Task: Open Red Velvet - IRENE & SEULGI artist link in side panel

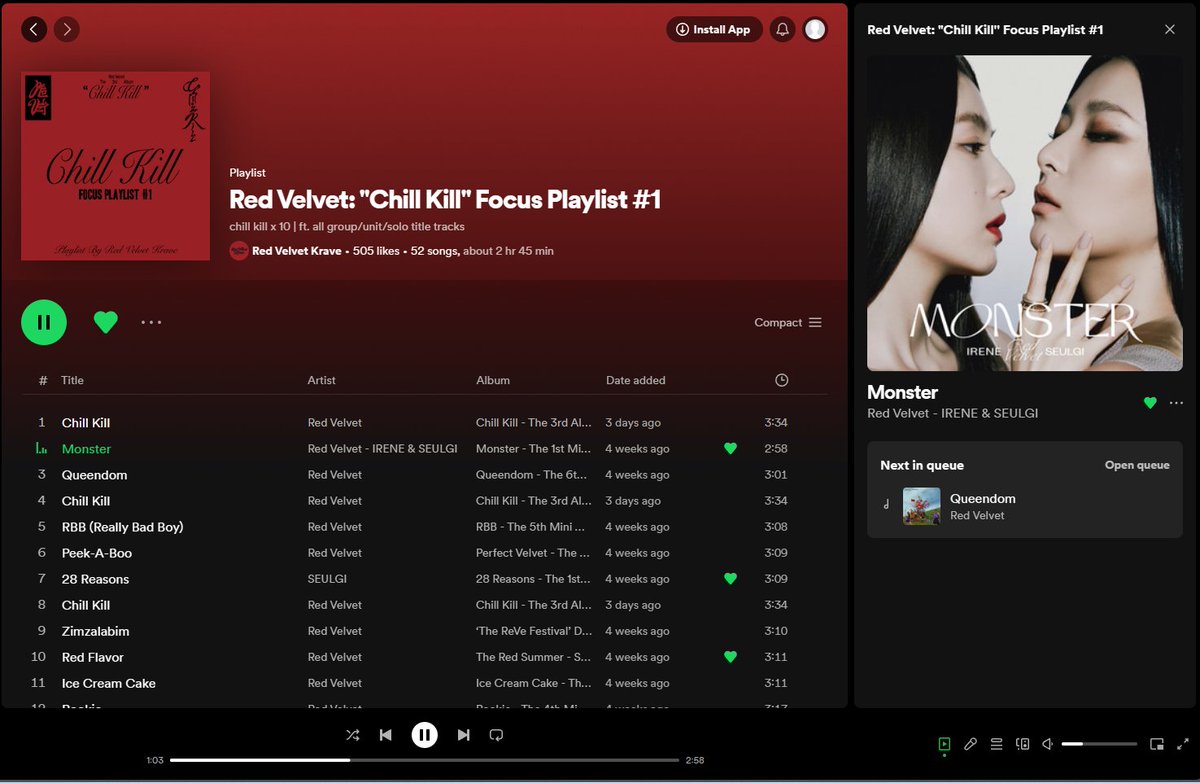Action: (952, 413)
